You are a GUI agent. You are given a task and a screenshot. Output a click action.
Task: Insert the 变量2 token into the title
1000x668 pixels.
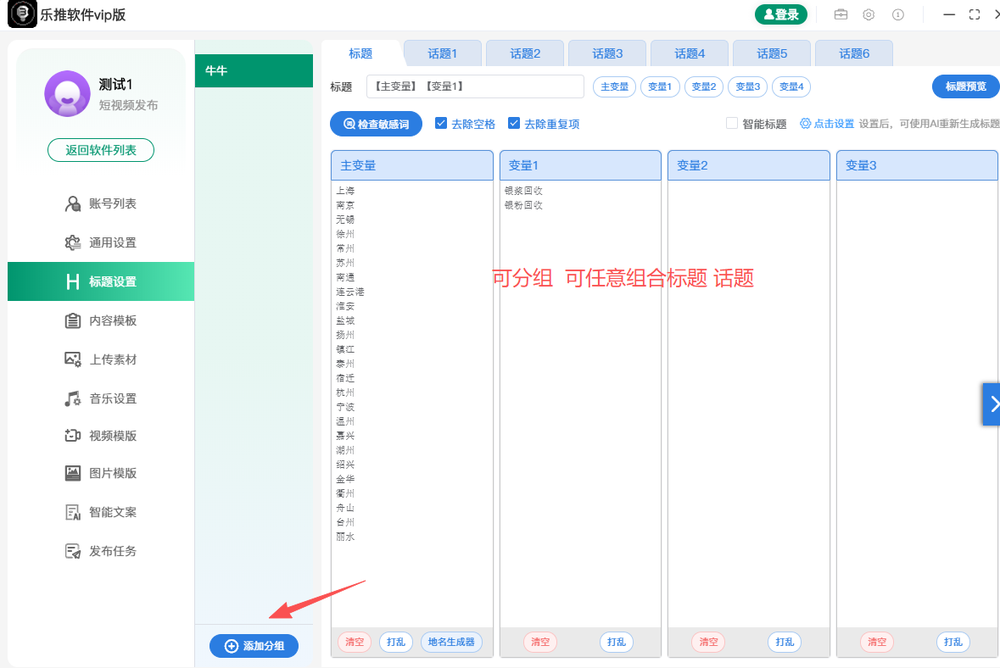tap(703, 87)
